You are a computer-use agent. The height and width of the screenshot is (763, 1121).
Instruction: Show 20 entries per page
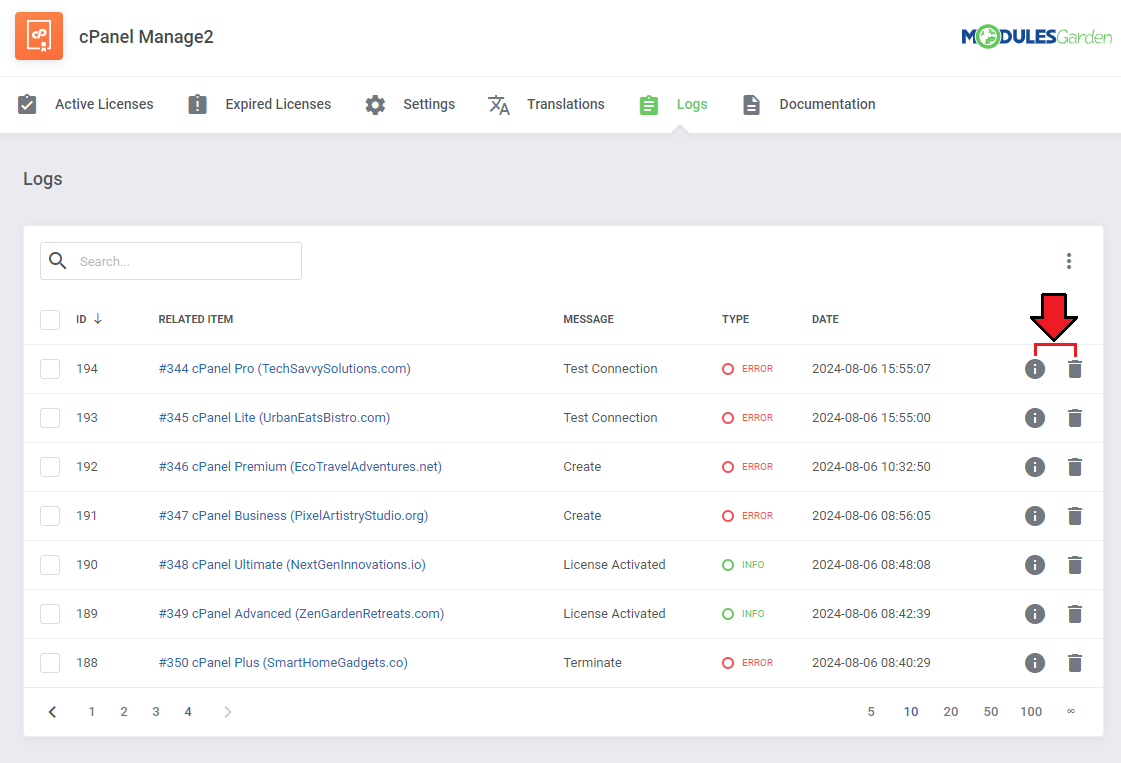pyautogui.click(x=951, y=712)
